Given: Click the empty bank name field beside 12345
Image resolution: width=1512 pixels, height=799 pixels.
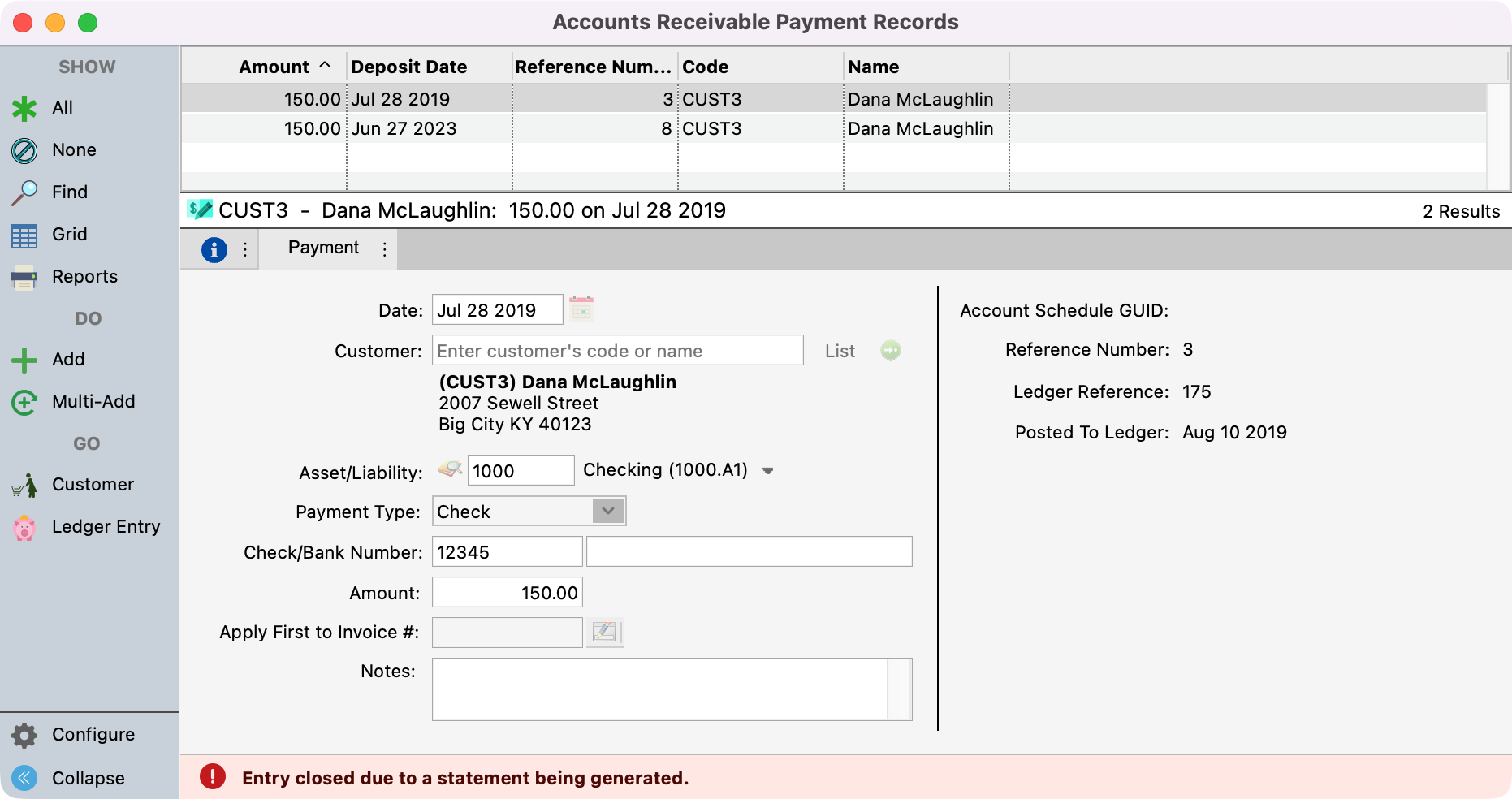Looking at the screenshot, I should point(749,551).
